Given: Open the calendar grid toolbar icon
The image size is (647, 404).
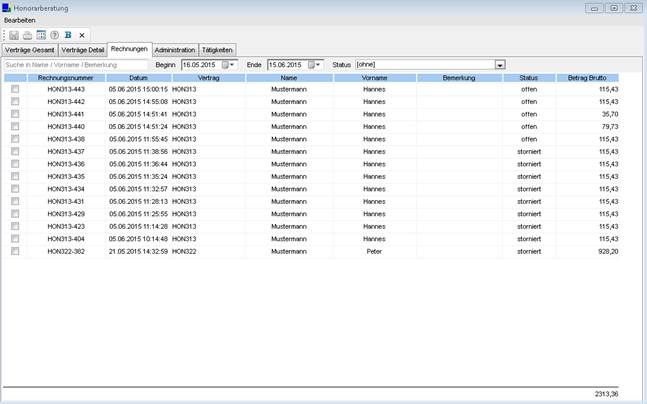Looking at the screenshot, I should coord(40,35).
